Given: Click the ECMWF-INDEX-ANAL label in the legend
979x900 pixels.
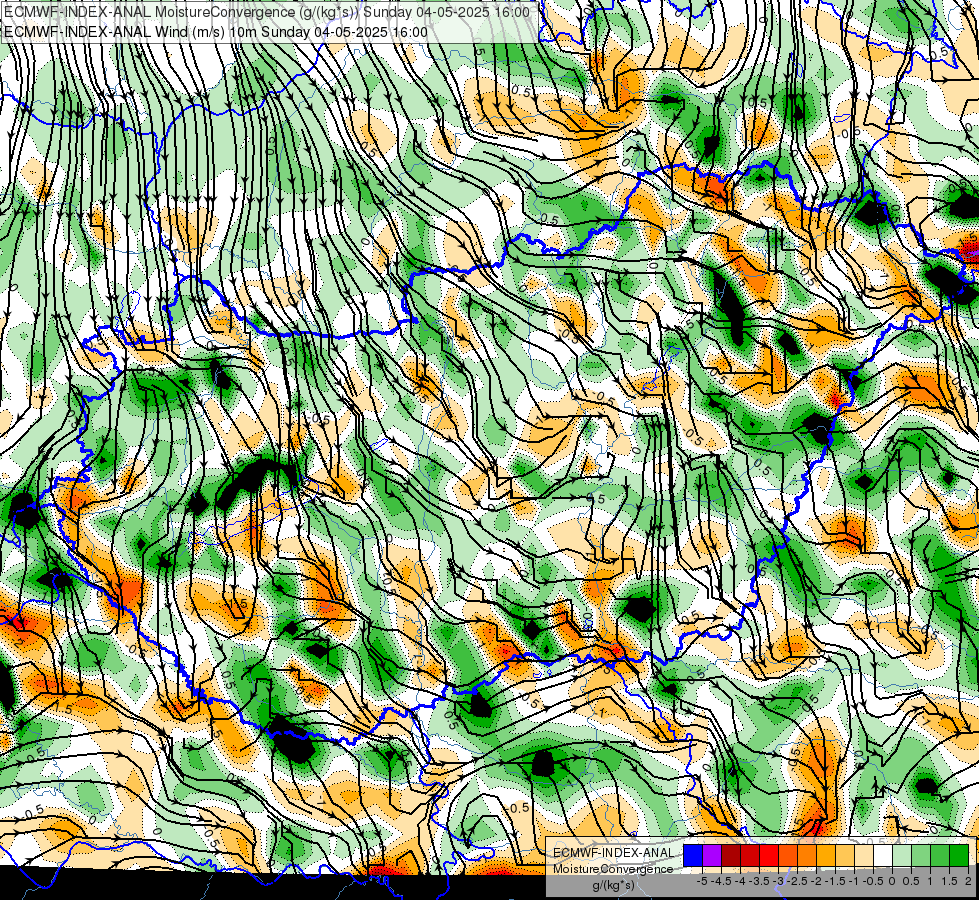Looking at the screenshot, I should (x=613, y=853).
